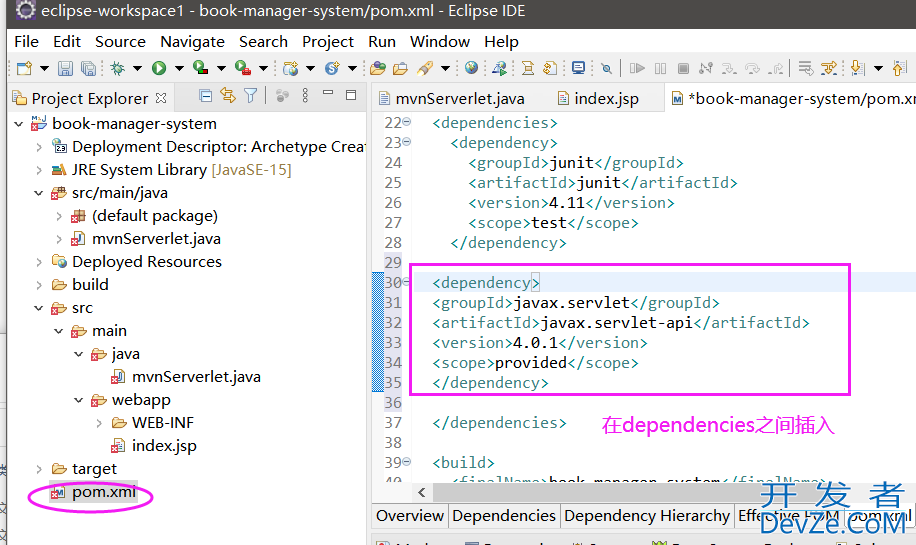This screenshot has width=916, height=545.
Task: Expand the WEB-INF folder node
Action: pyautogui.click(x=98, y=423)
